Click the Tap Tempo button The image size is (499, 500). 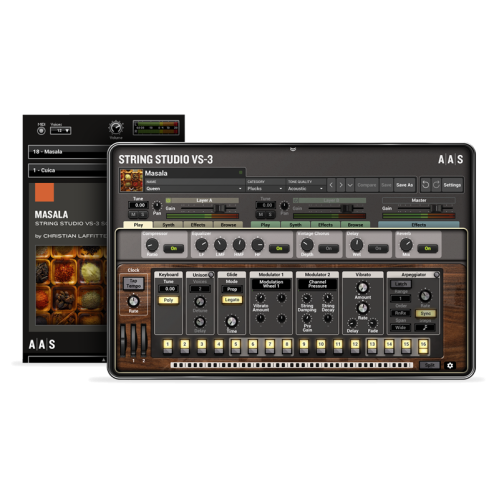point(133,283)
